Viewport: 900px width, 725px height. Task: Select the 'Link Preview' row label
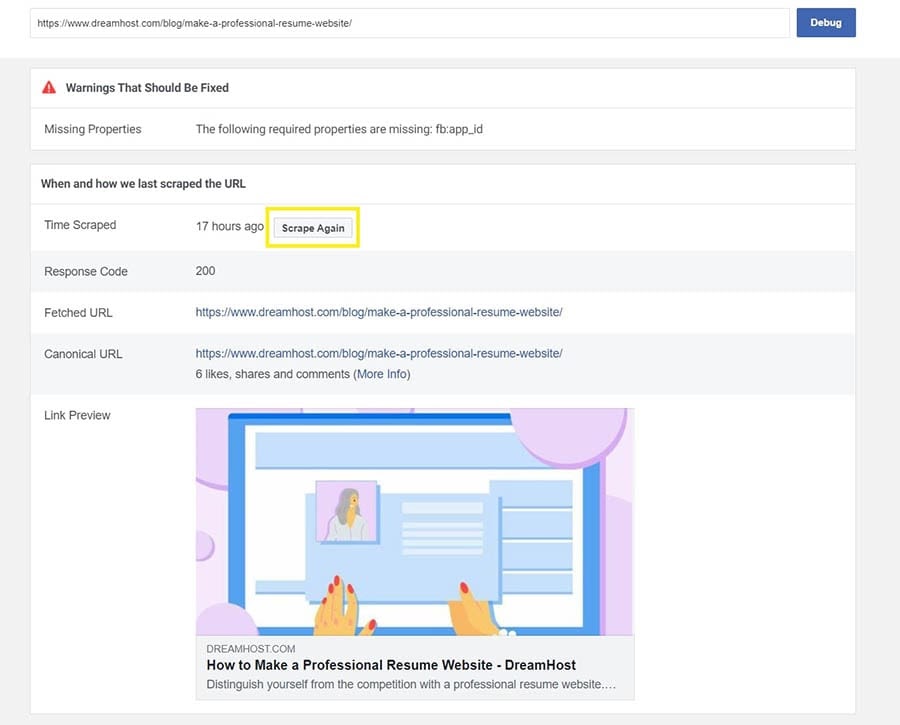[x=77, y=415]
